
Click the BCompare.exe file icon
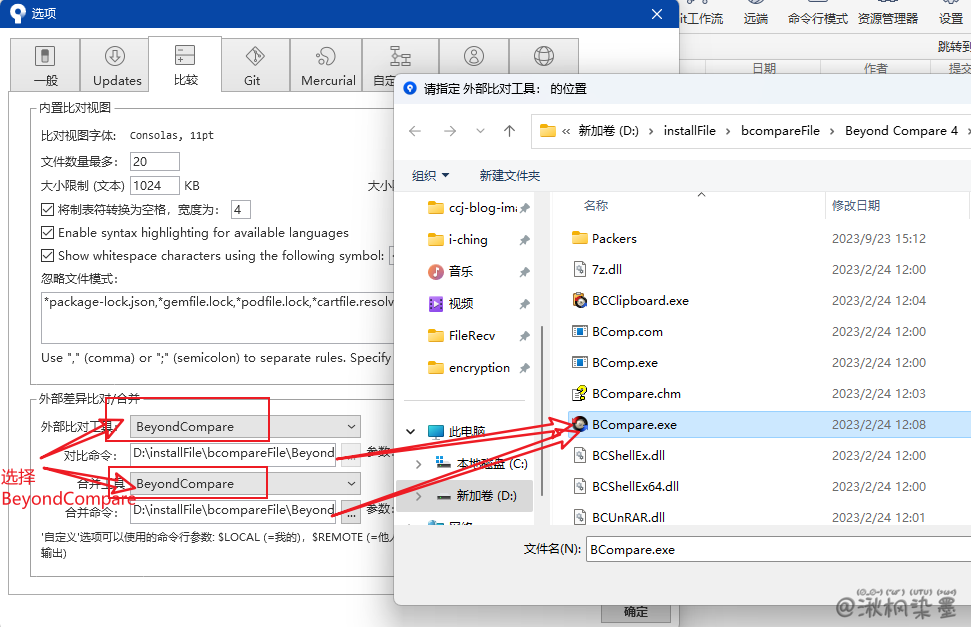click(579, 424)
